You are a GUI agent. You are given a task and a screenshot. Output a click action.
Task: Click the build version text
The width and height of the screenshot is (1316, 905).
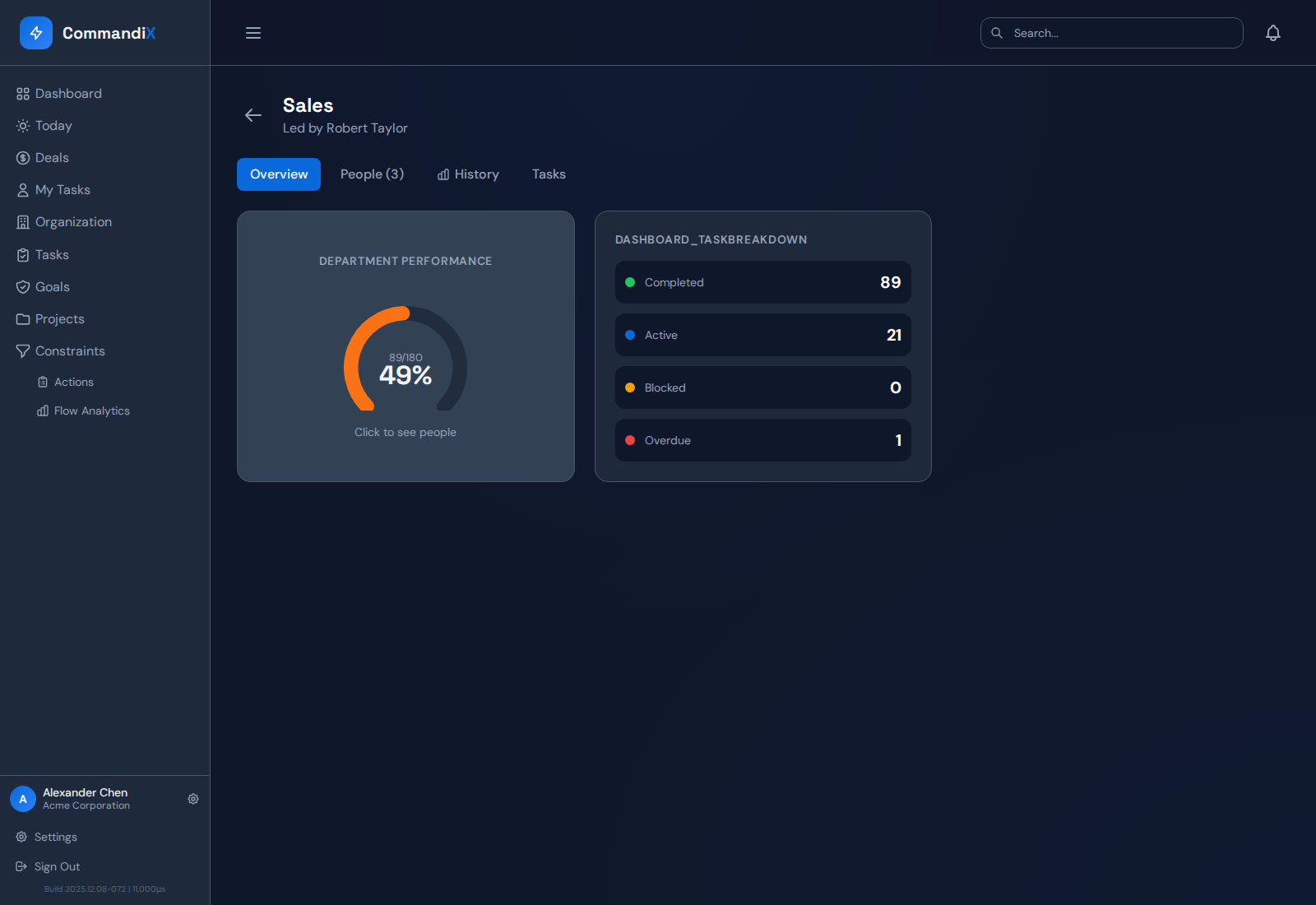tap(105, 889)
